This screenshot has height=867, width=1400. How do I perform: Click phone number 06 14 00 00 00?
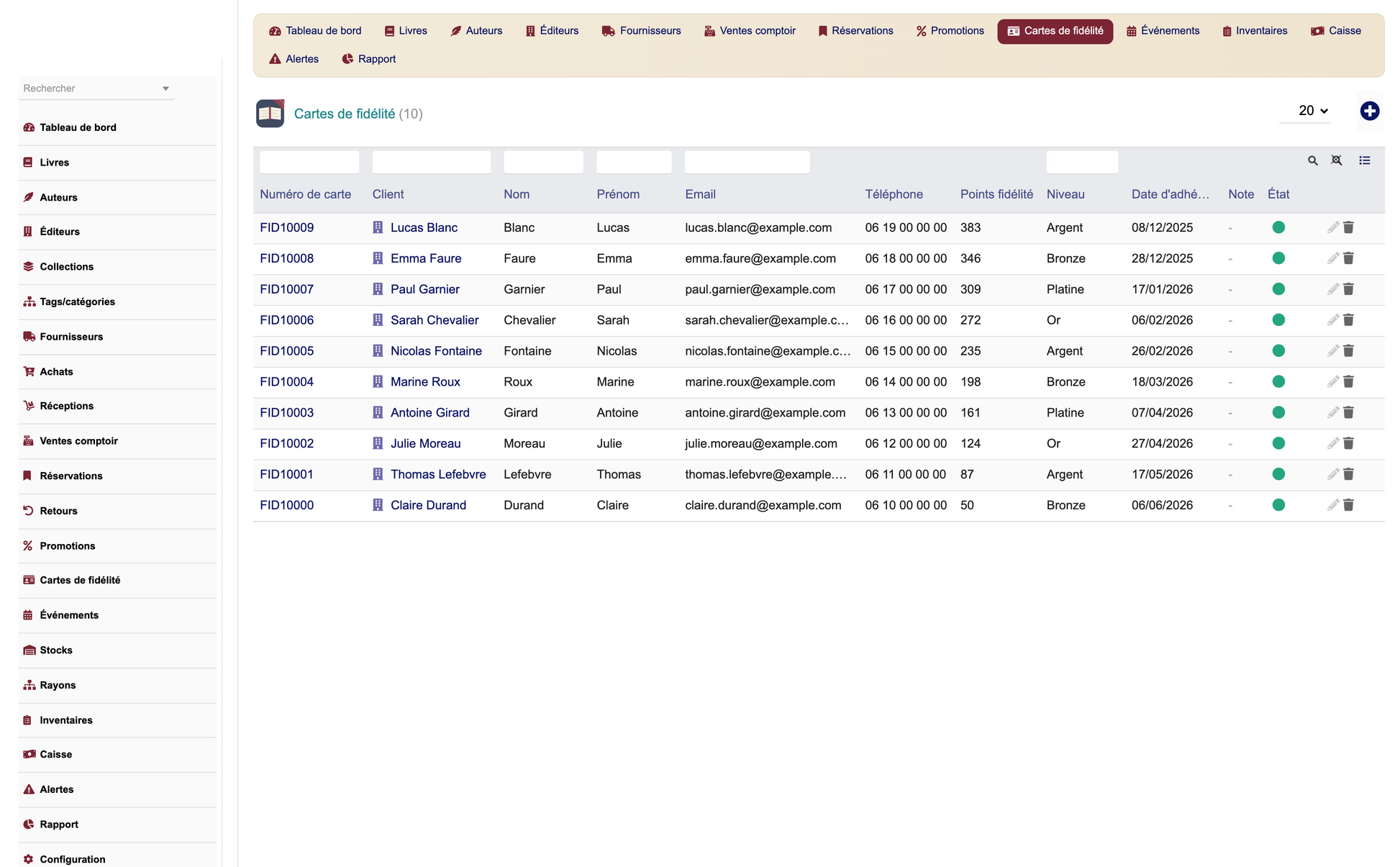(906, 382)
